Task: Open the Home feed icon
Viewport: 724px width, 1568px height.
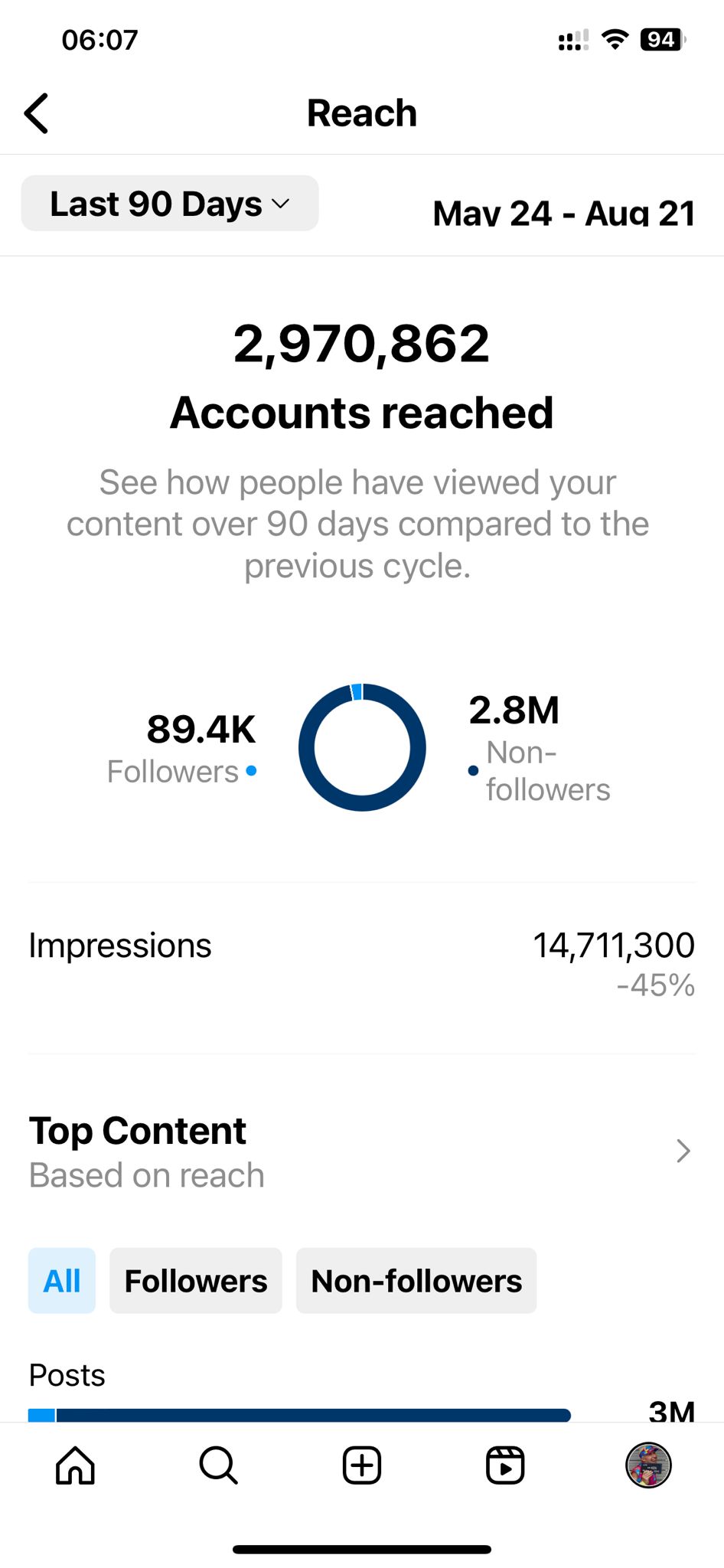Action: 75,1465
